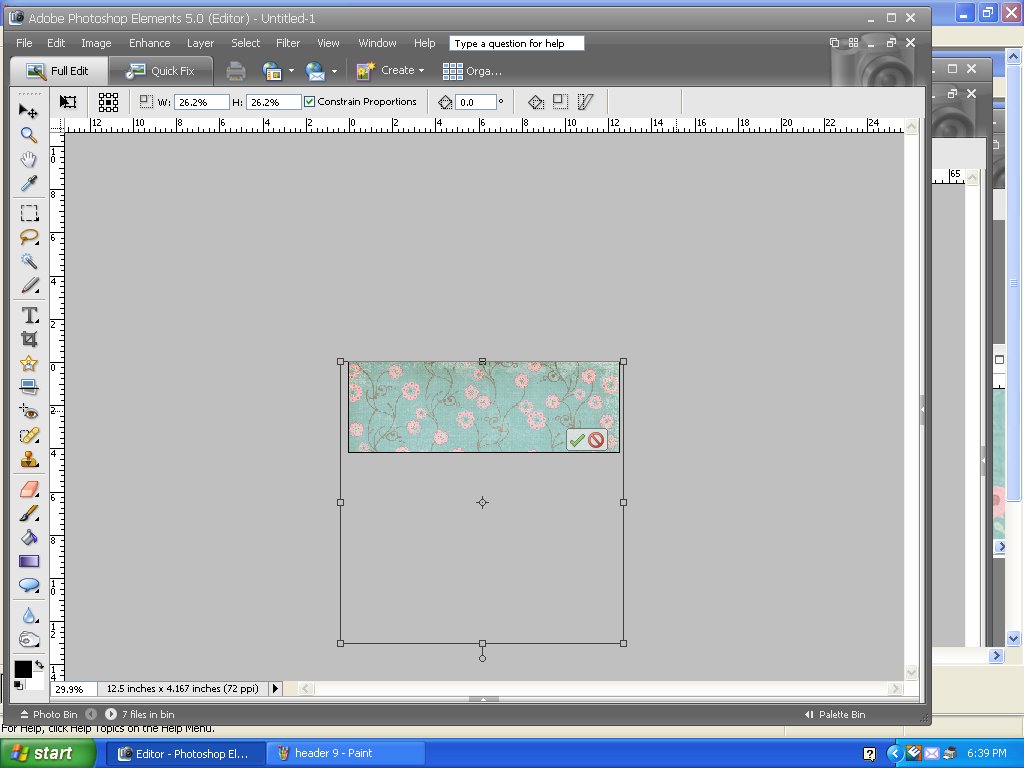
Task: Select the Cookie Cutter star tool
Action: 29,363
